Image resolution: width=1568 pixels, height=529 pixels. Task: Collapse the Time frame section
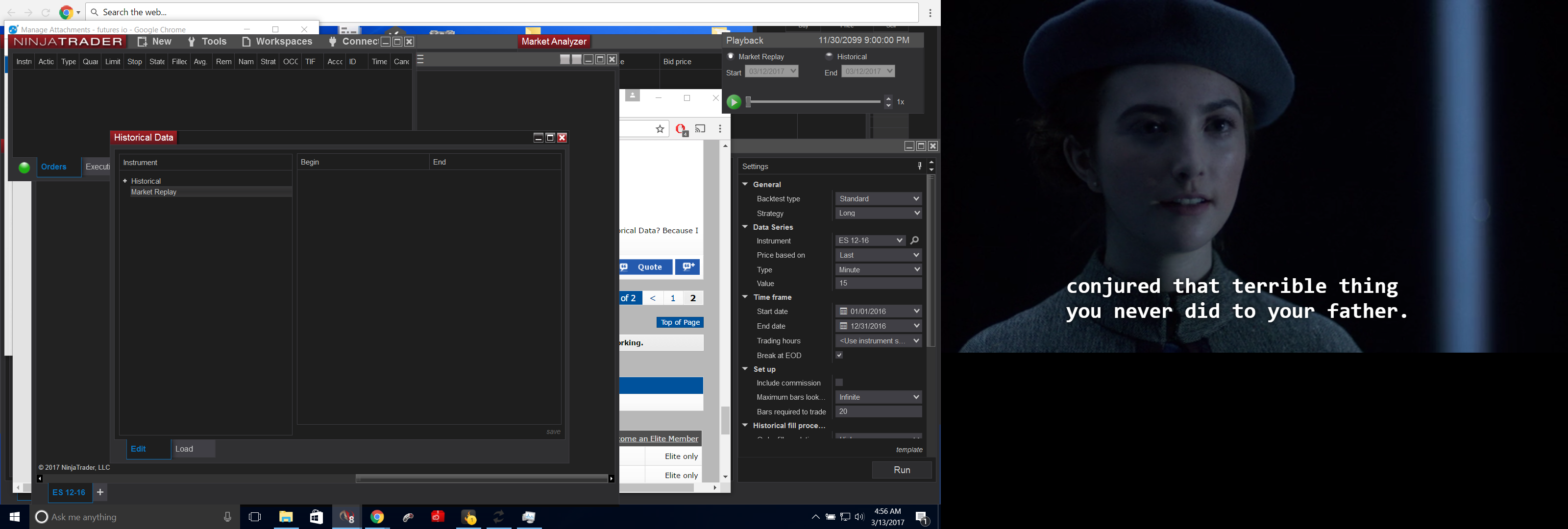pos(745,296)
